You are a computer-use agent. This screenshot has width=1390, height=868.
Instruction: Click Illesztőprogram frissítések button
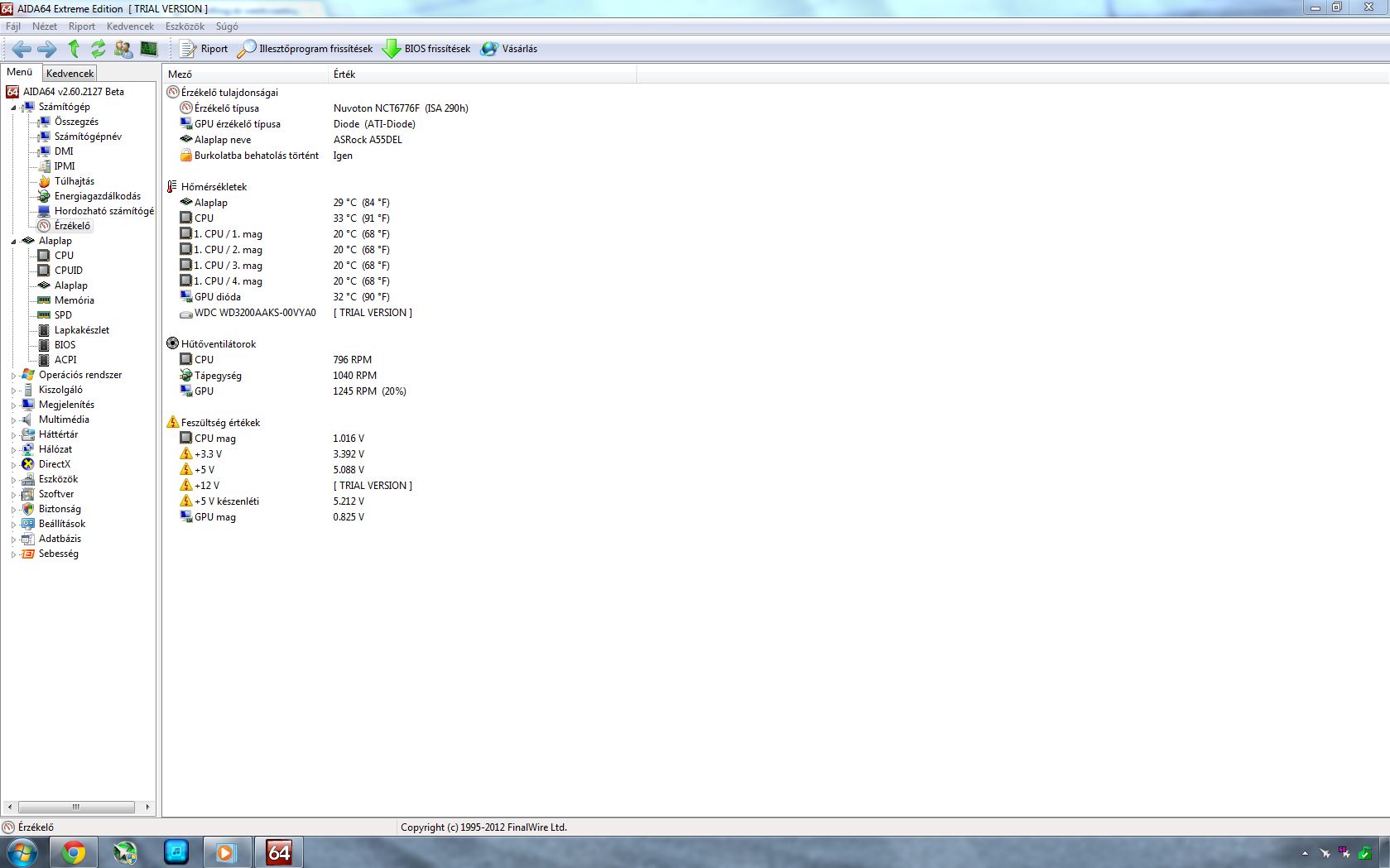pos(305,49)
